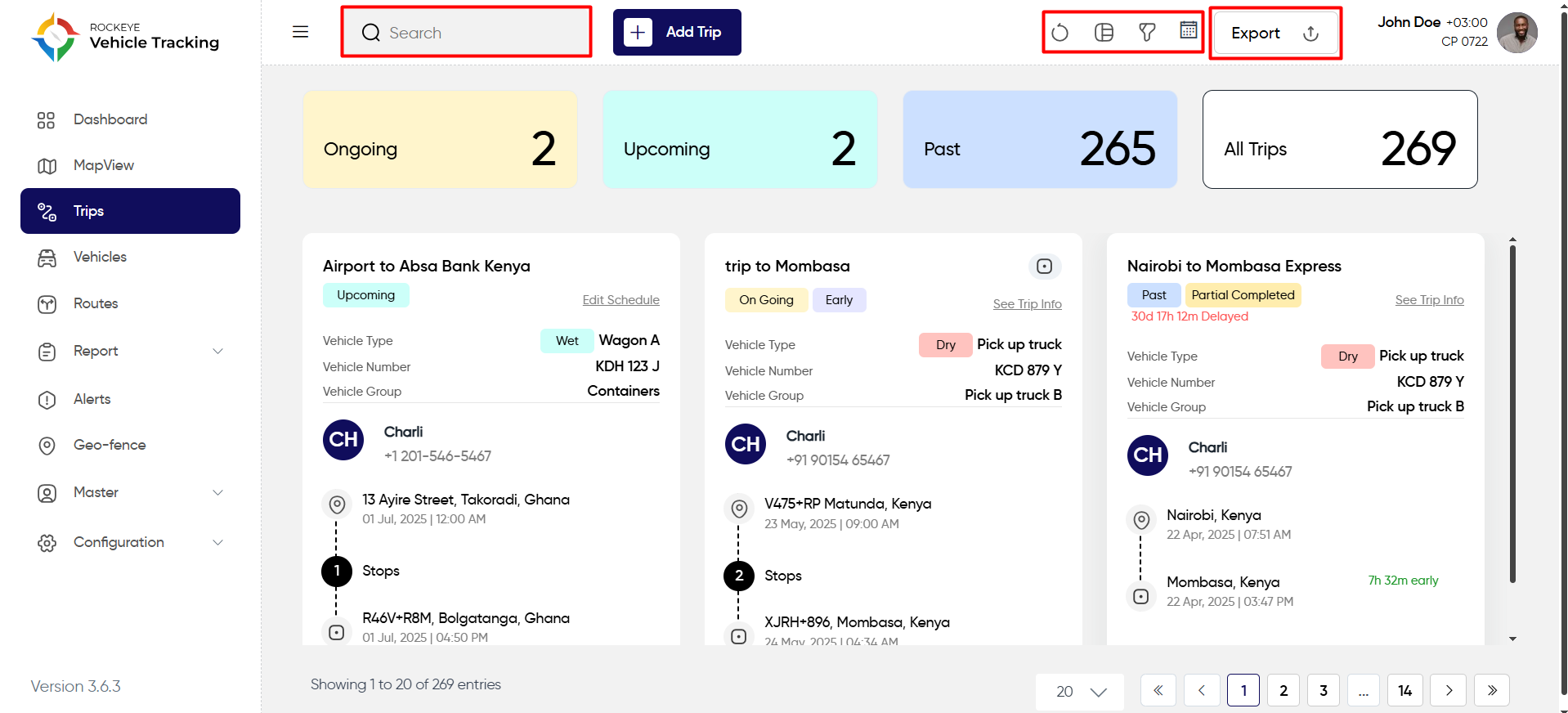Go to the last page double arrow
Image resolution: width=1568 pixels, height=713 pixels.
pos(1492,691)
